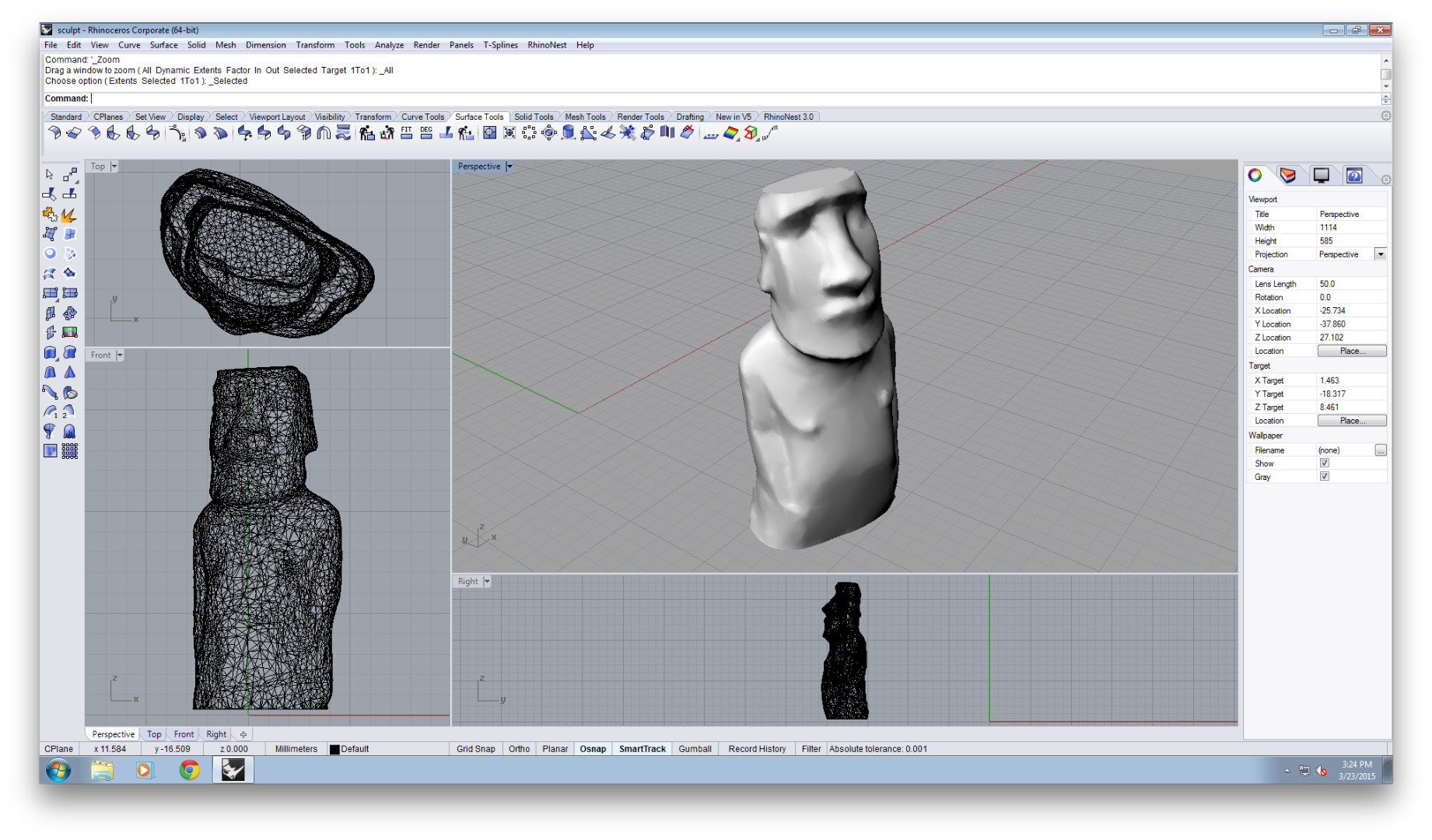Click the two blue panels (unroll) toolbar icon
The height and width of the screenshot is (840, 1432).
pyautogui.click(x=667, y=133)
